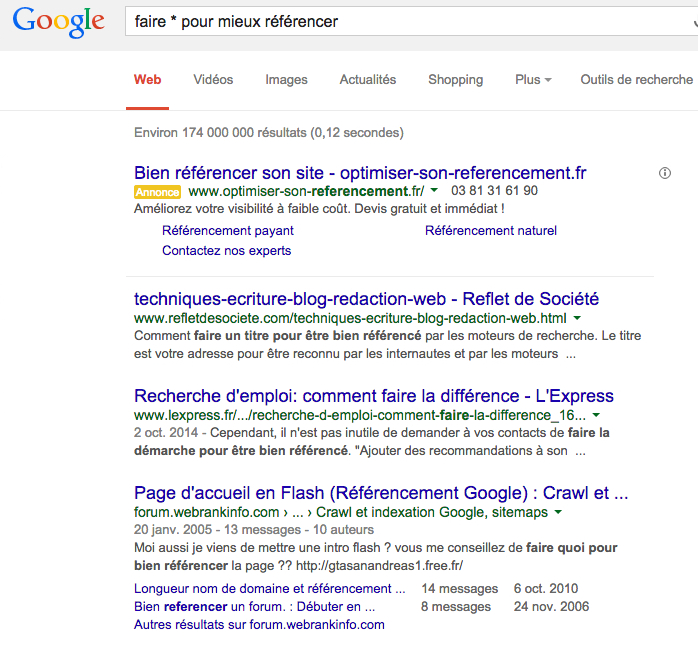Click the Google logo
Image resolution: width=698 pixels, height=652 pixels.
point(58,22)
